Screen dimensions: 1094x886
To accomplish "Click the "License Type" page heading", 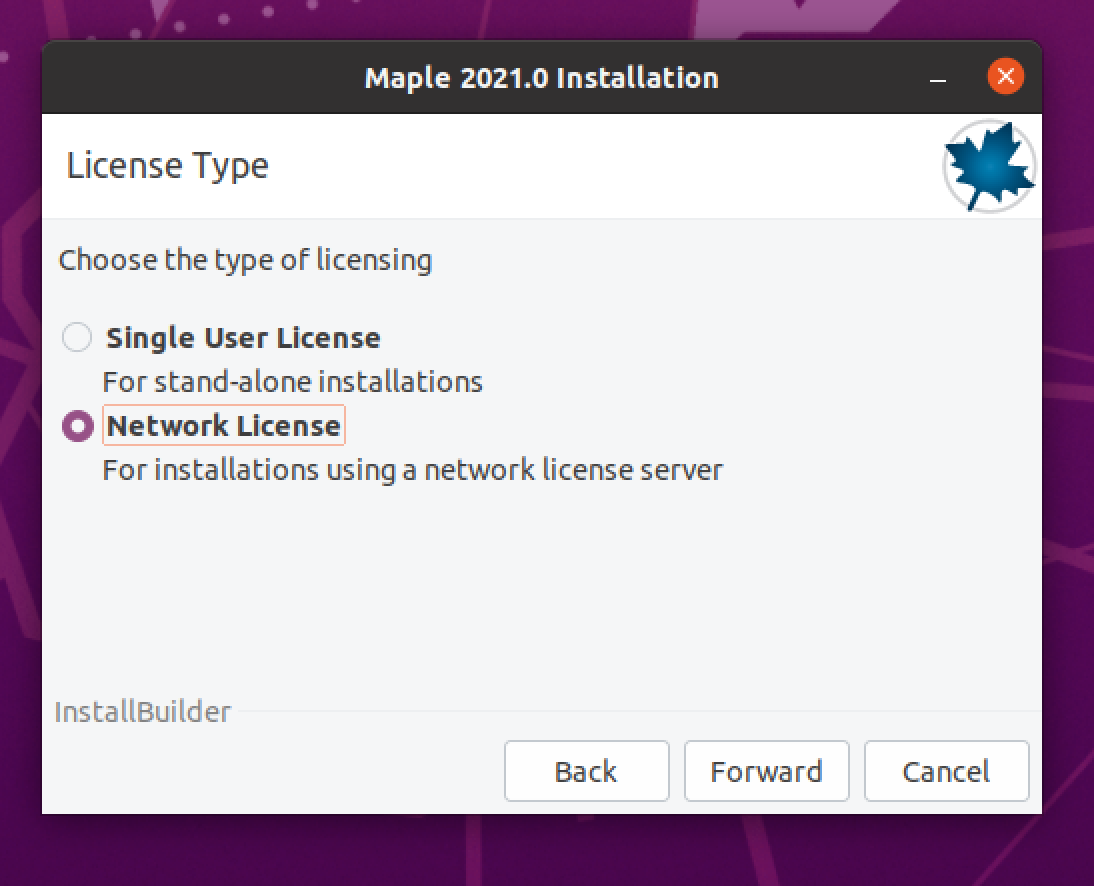I will point(167,166).
